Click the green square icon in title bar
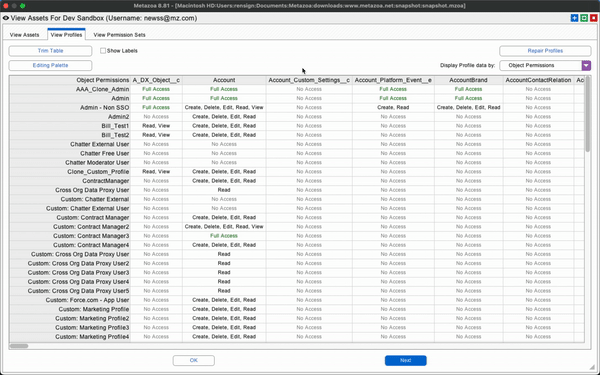 tap(584, 18)
